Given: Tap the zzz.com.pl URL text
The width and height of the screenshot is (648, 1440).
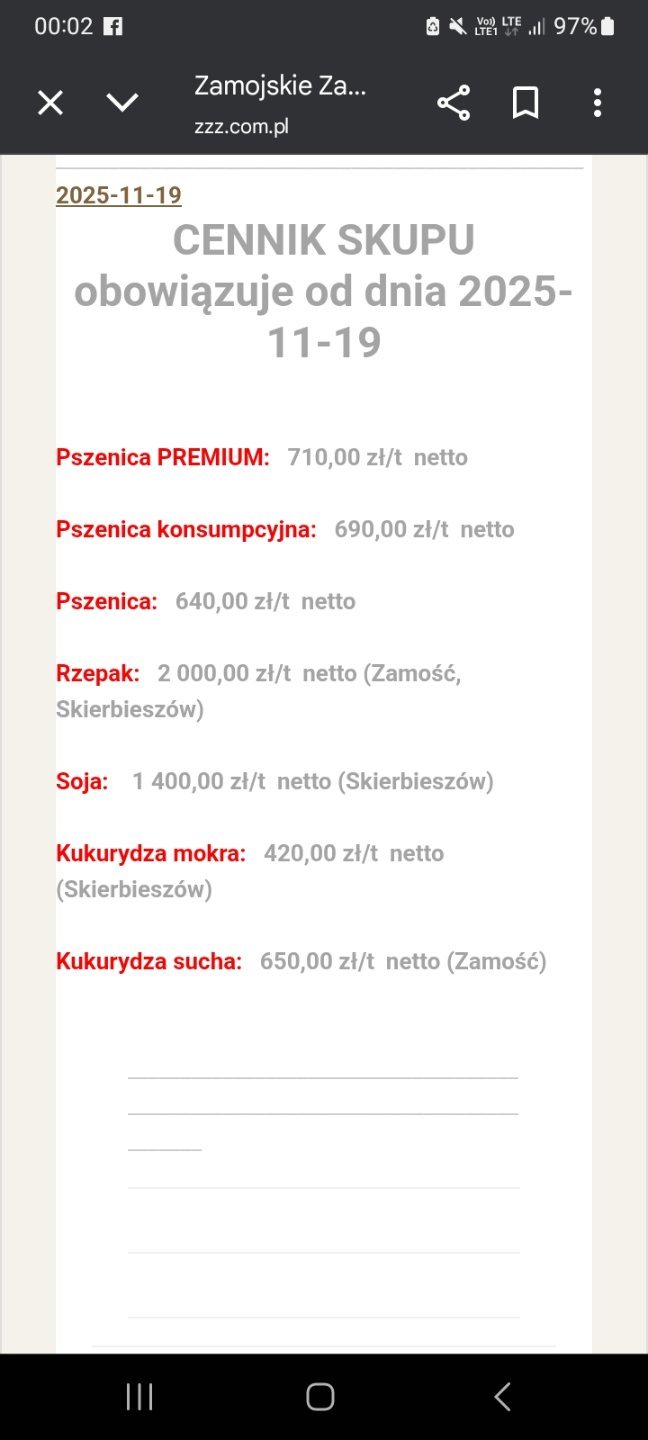Looking at the screenshot, I should pos(241,127).
